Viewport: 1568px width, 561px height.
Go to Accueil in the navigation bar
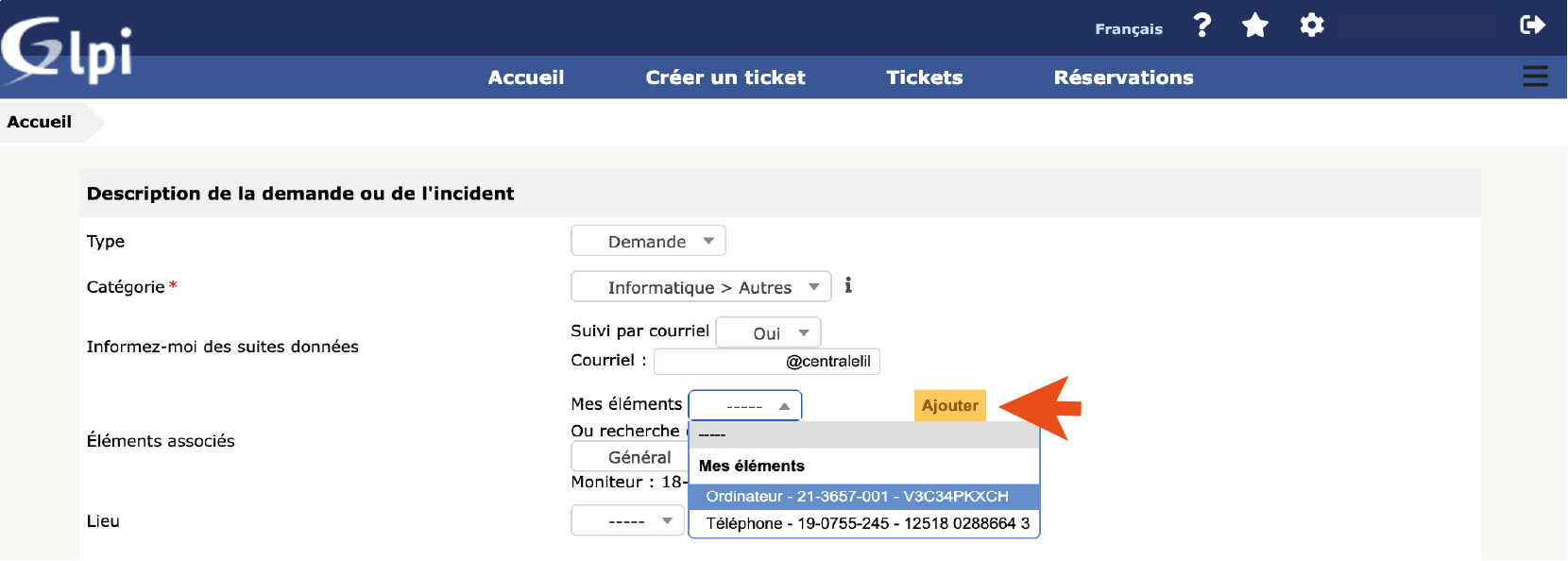coord(526,77)
